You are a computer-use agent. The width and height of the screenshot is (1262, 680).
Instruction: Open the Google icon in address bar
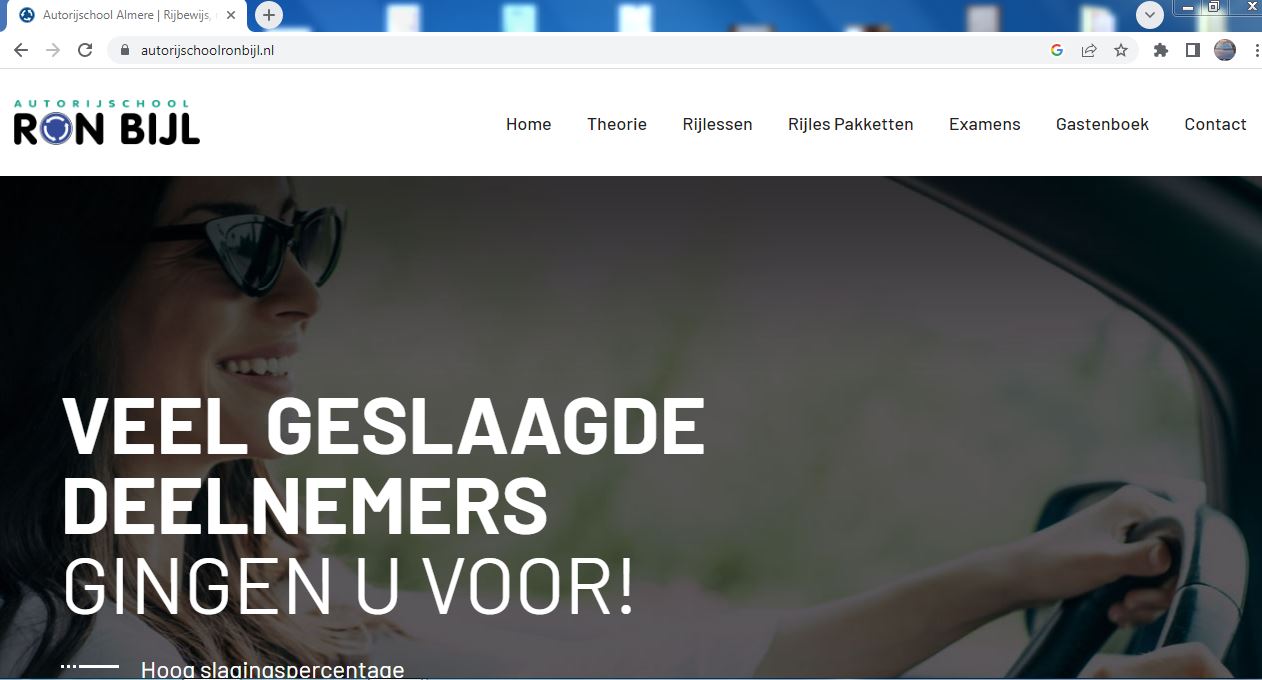point(1057,50)
